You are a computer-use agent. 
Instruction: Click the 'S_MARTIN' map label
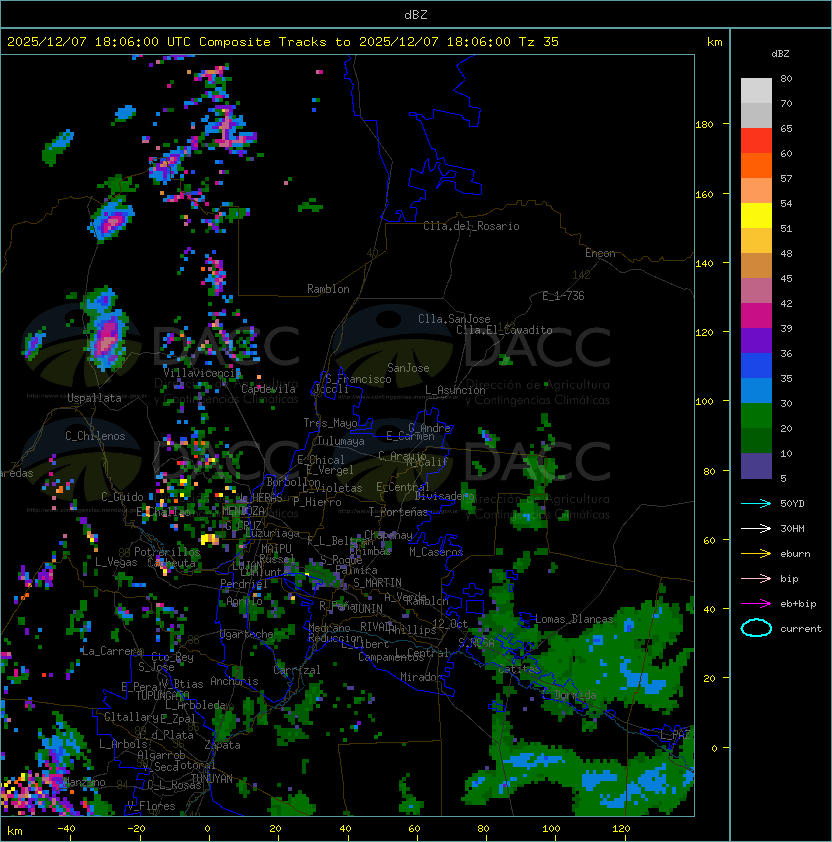point(377,583)
